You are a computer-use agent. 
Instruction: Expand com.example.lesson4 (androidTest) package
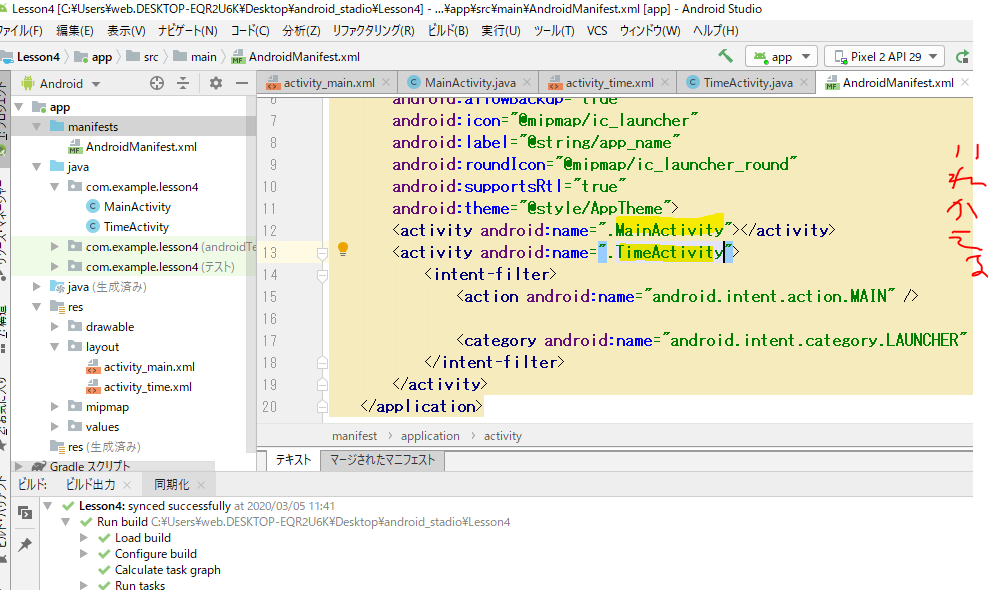55,246
